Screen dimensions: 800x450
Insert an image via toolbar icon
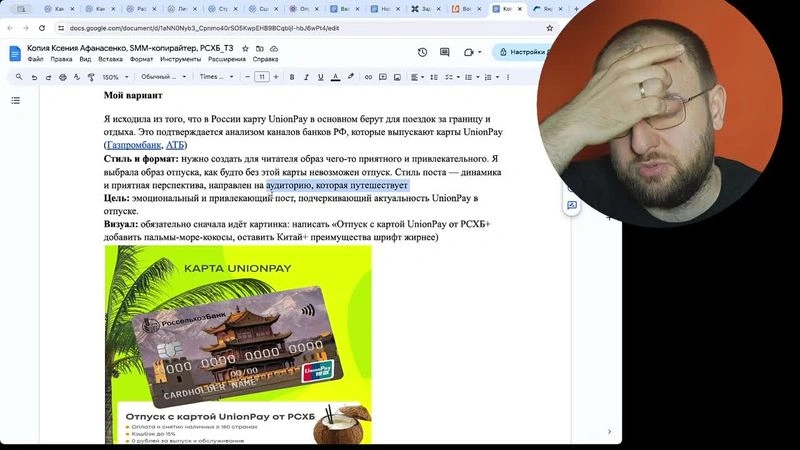pos(397,77)
